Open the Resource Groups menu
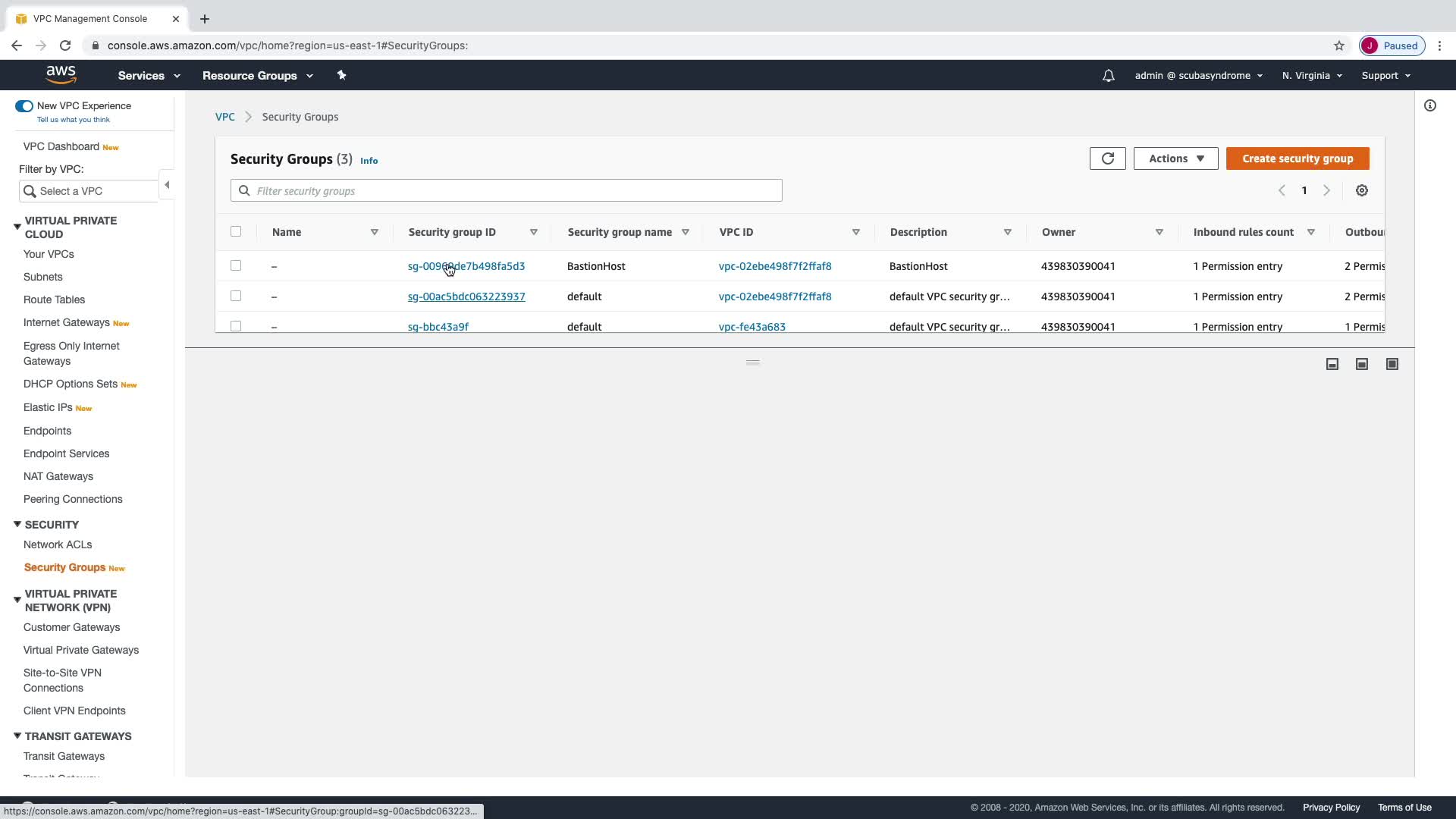Screen dimensions: 1456x819 [x=257, y=76]
